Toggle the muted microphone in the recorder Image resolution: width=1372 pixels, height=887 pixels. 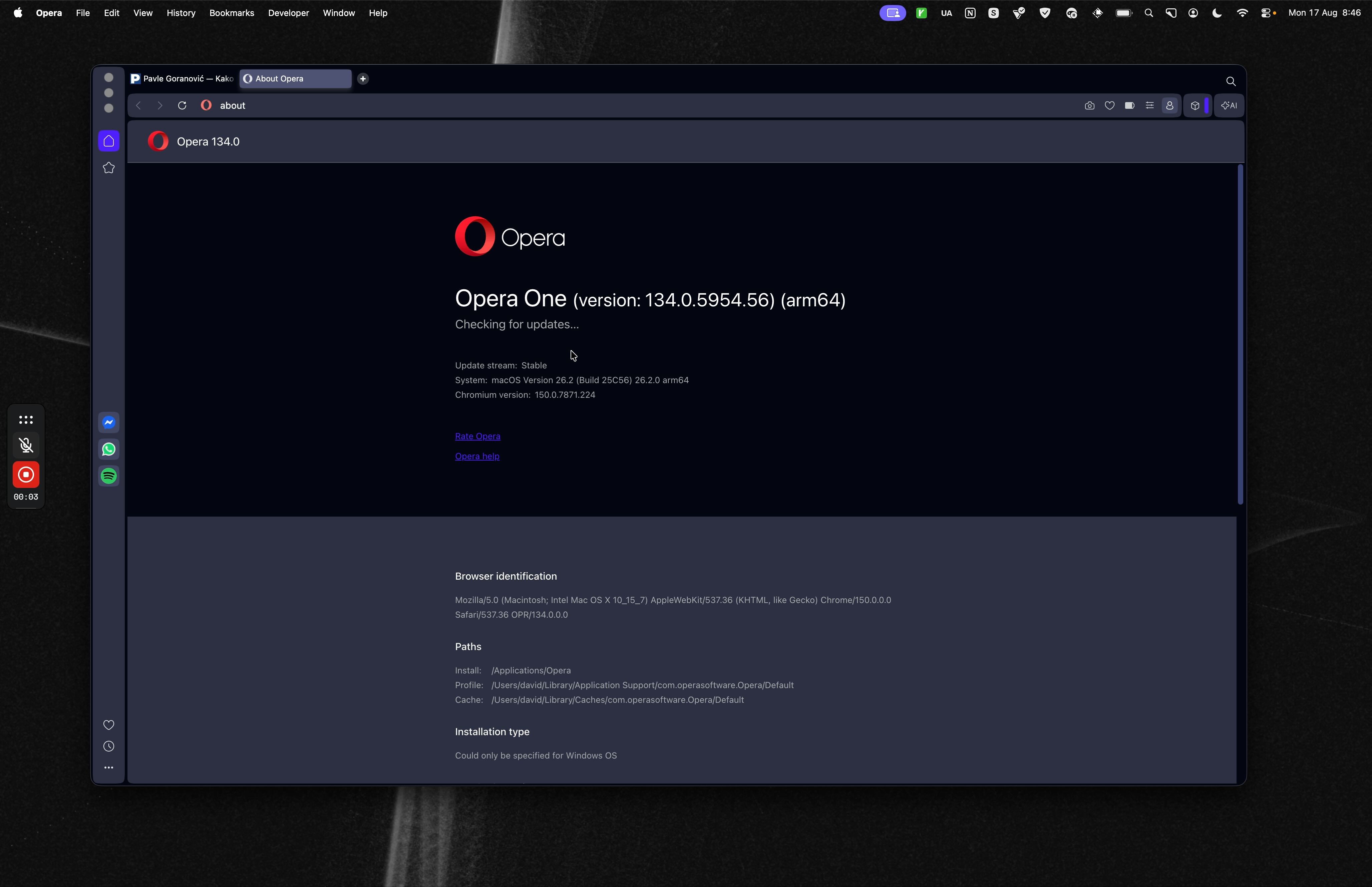[26, 445]
